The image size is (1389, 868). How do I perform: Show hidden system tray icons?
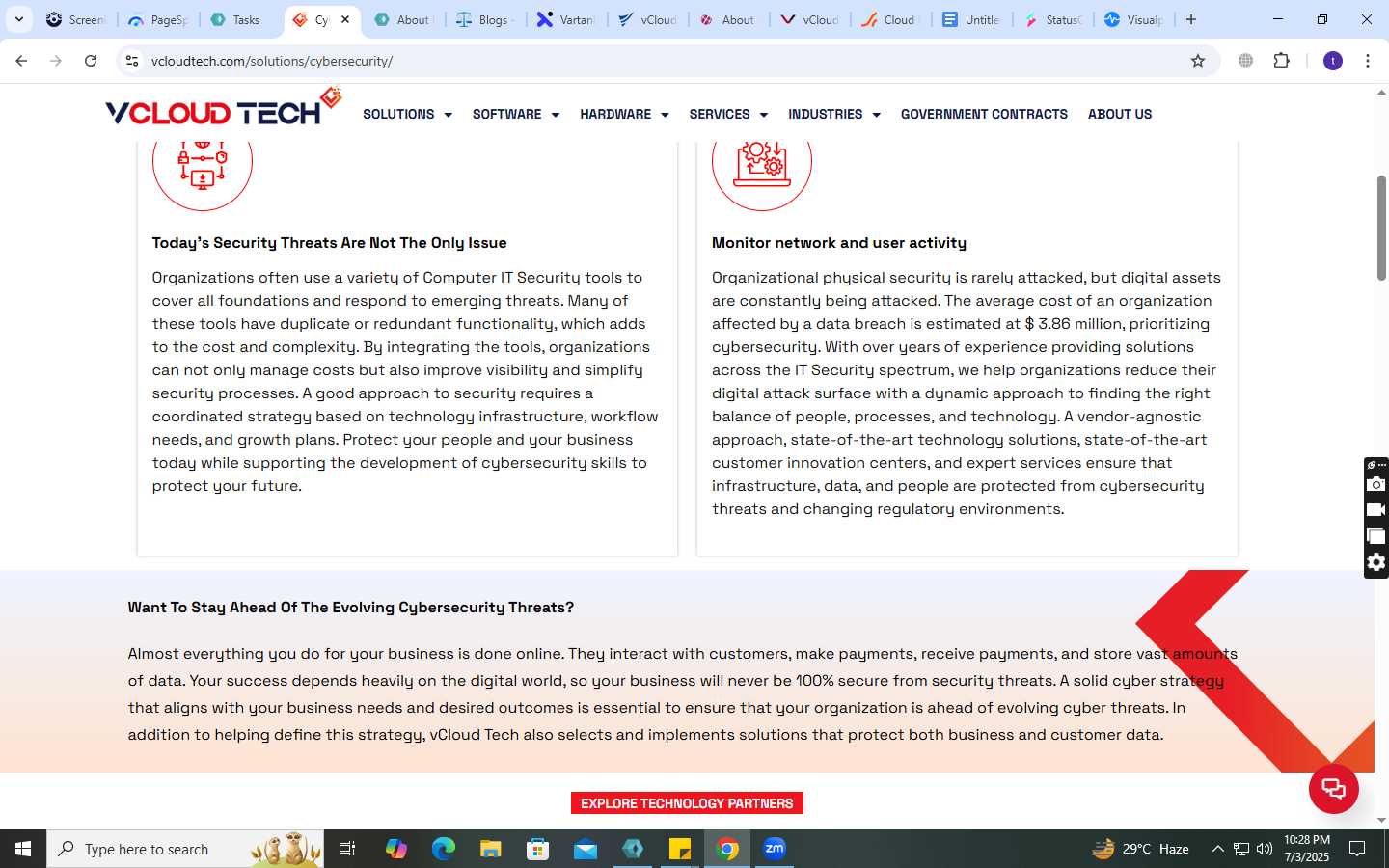click(x=1217, y=849)
